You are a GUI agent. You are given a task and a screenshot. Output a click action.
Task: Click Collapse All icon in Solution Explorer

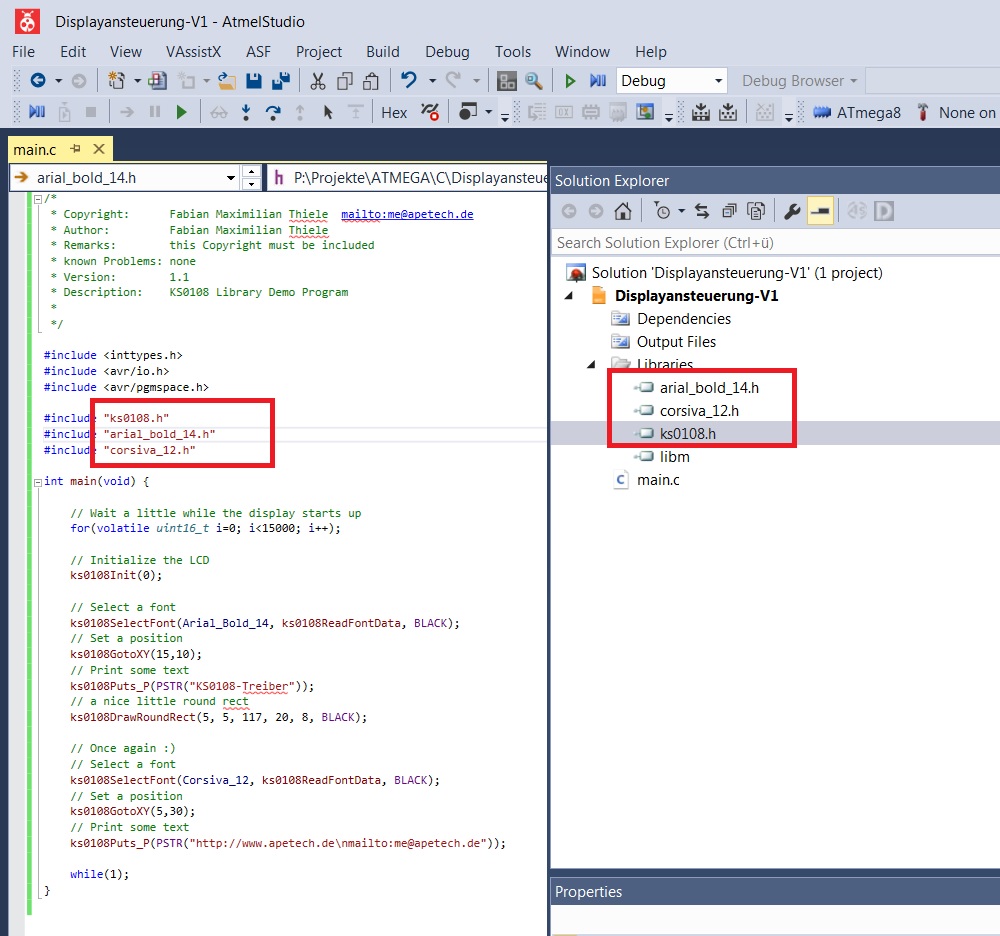coord(729,211)
